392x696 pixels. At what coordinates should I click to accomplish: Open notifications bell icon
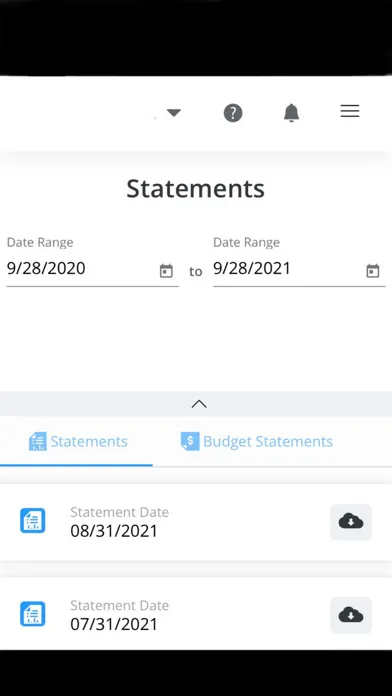click(291, 113)
